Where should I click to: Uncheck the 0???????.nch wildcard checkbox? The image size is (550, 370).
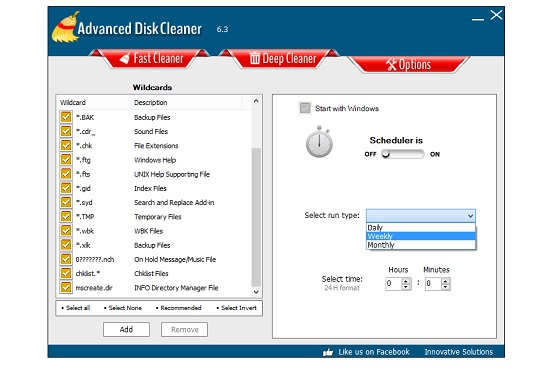(66, 259)
